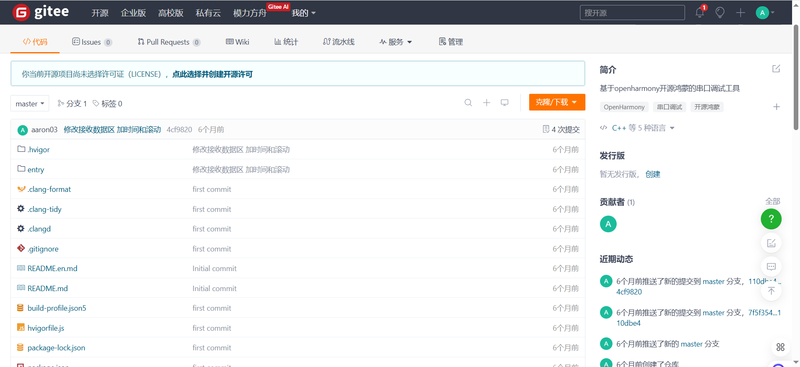Click the 串口调试 topic tag

click(669, 107)
